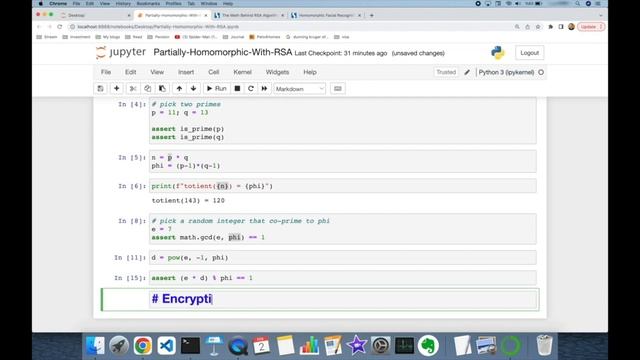The width and height of the screenshot is (640, 360).
Task: Interrupt the kernel with the stop icon
Action: (x=237, y=89)
